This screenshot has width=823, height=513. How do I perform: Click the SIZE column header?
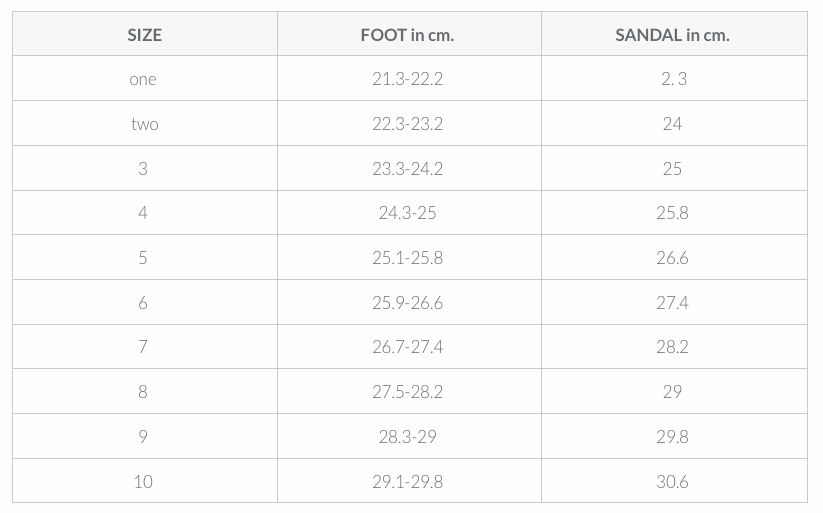point(144,35)
